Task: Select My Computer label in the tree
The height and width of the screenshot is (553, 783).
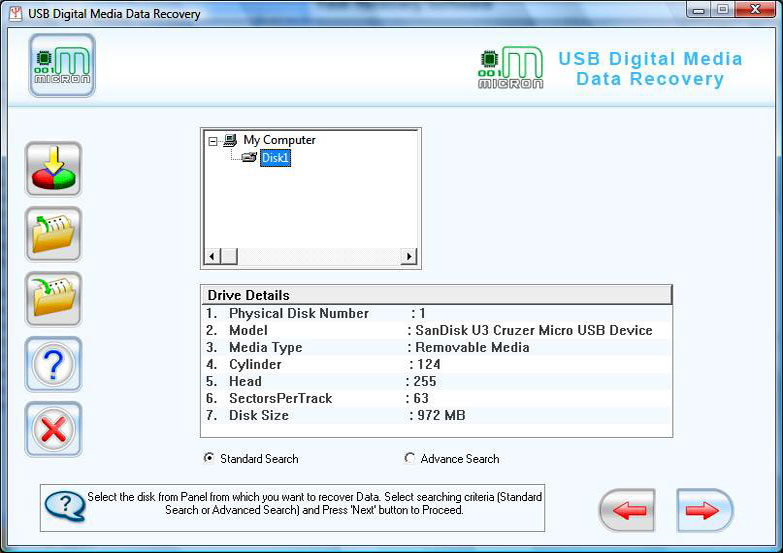Action: 279,140
